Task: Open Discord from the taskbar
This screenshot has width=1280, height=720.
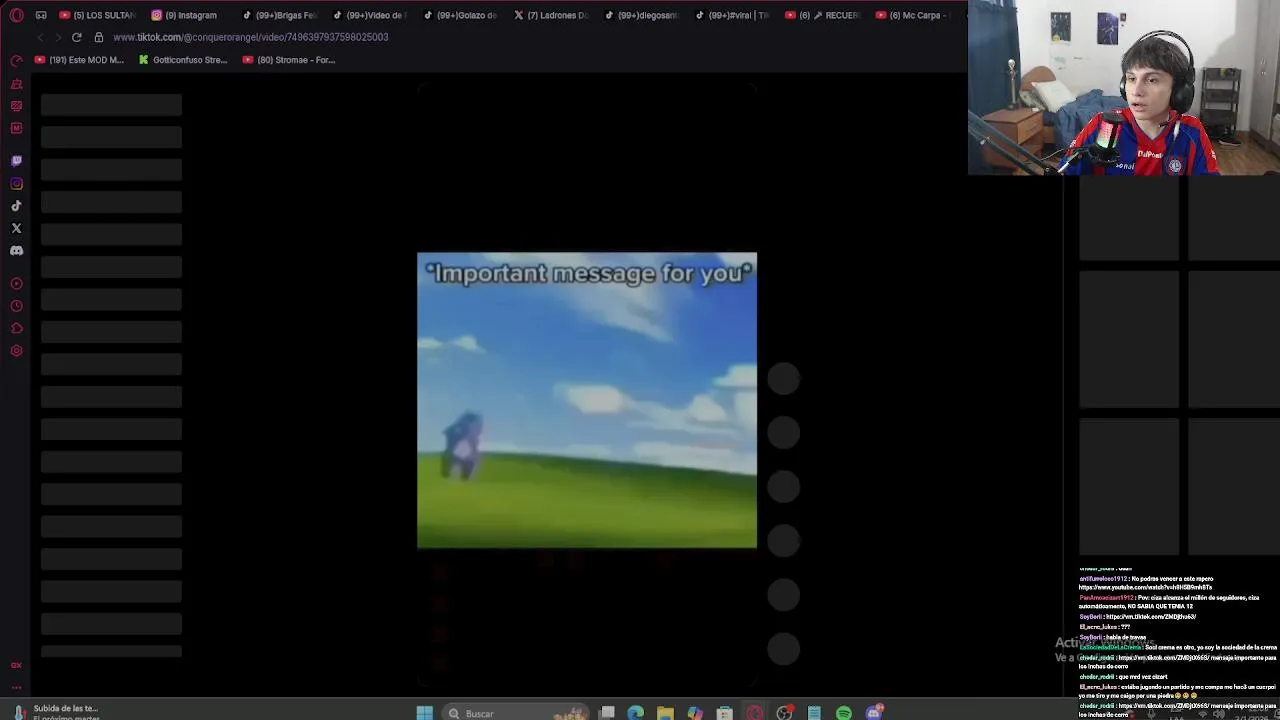Action: 874,712
